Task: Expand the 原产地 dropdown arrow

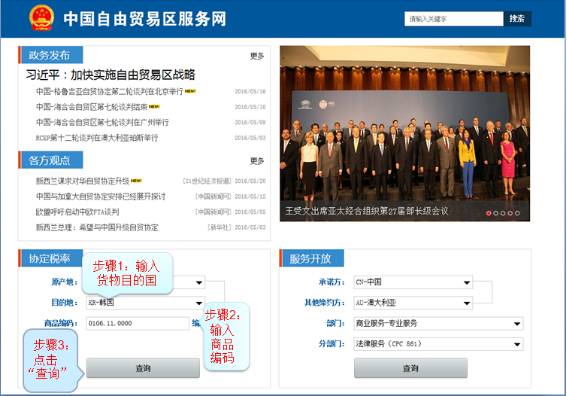Action: [199, 282]
